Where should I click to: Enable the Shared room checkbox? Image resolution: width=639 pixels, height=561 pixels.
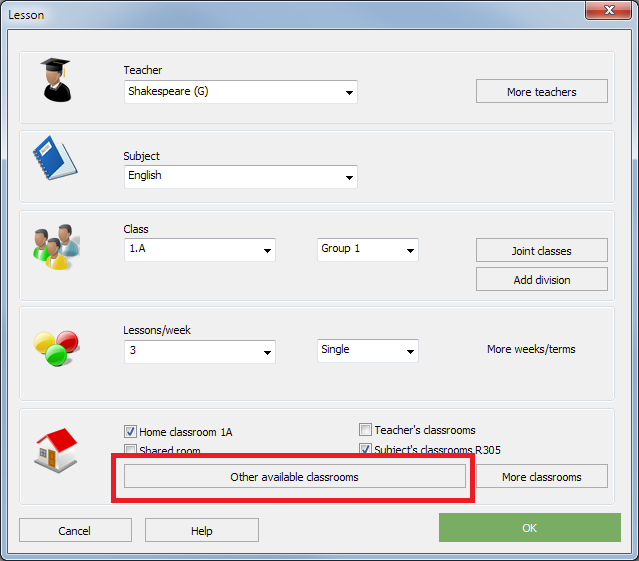click(x=130, y=451)
